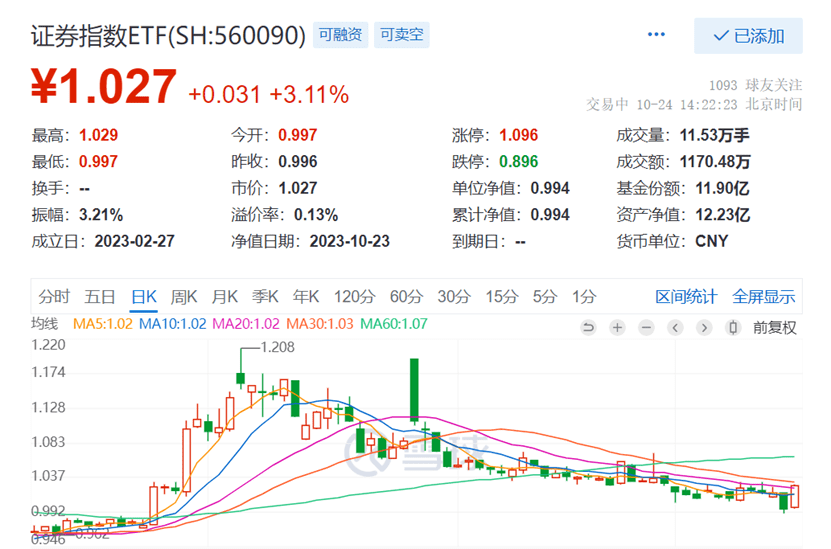The height and width of the screenshot is (549, 831).
Task: Open the three-dot more options menu
Action: pyautogui.click(x=656, y=35)
